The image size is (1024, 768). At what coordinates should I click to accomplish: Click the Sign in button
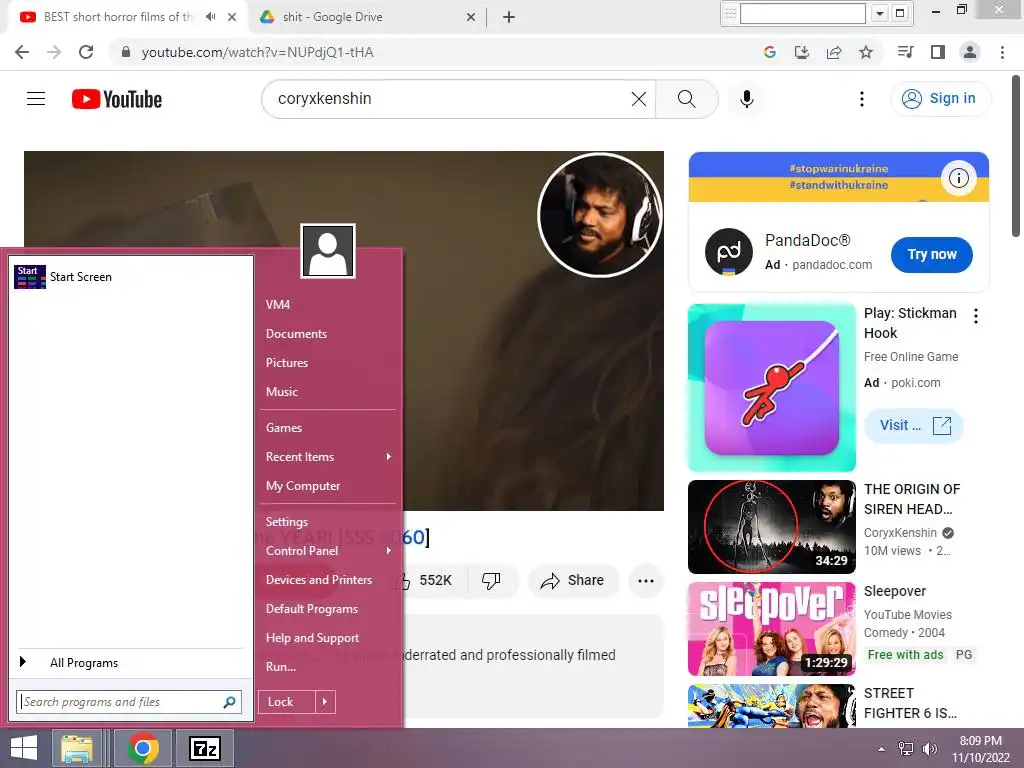point(940,99)
